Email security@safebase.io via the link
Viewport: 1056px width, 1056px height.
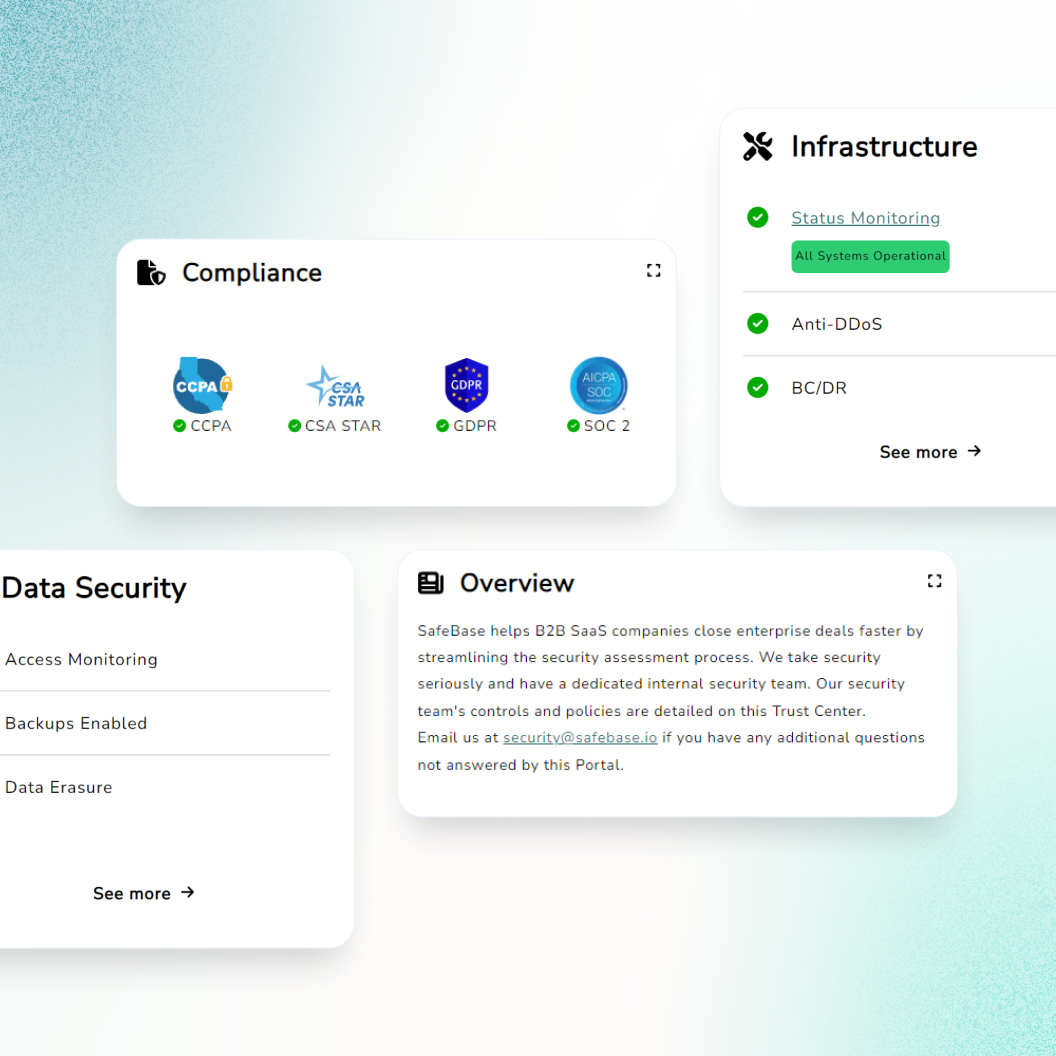pyautogui.click(x=580, y=737)
